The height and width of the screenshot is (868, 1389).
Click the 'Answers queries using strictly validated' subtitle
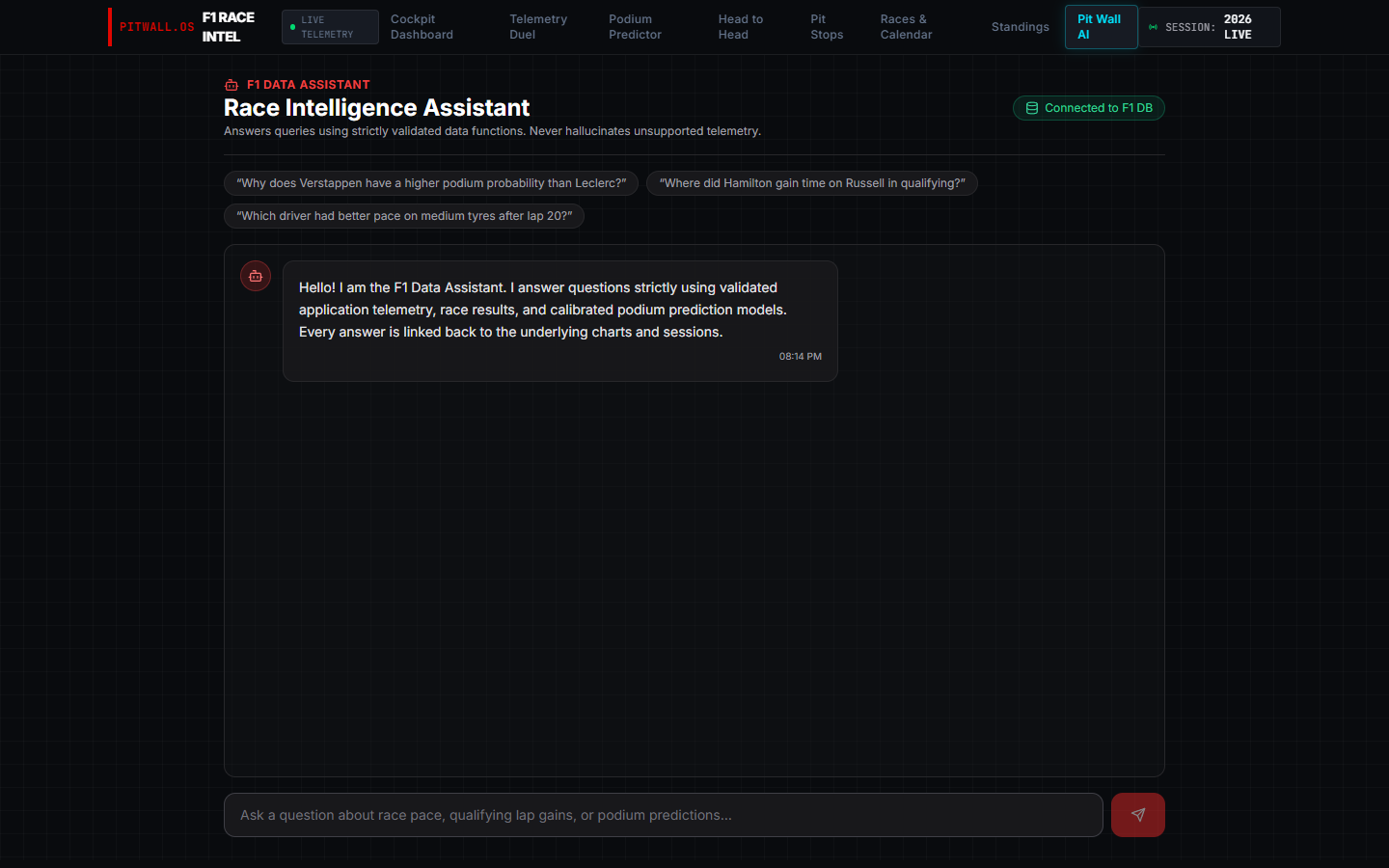[x=492, y=131]
